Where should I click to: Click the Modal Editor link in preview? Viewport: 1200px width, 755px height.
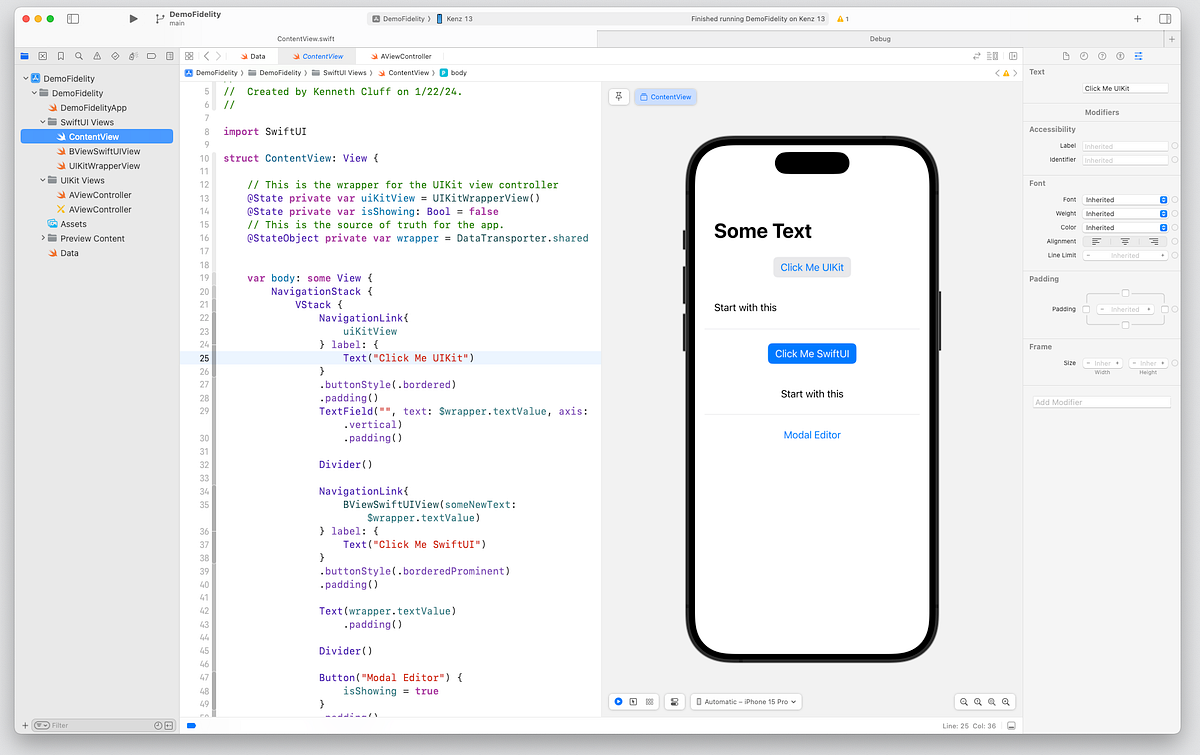[812, 435]
